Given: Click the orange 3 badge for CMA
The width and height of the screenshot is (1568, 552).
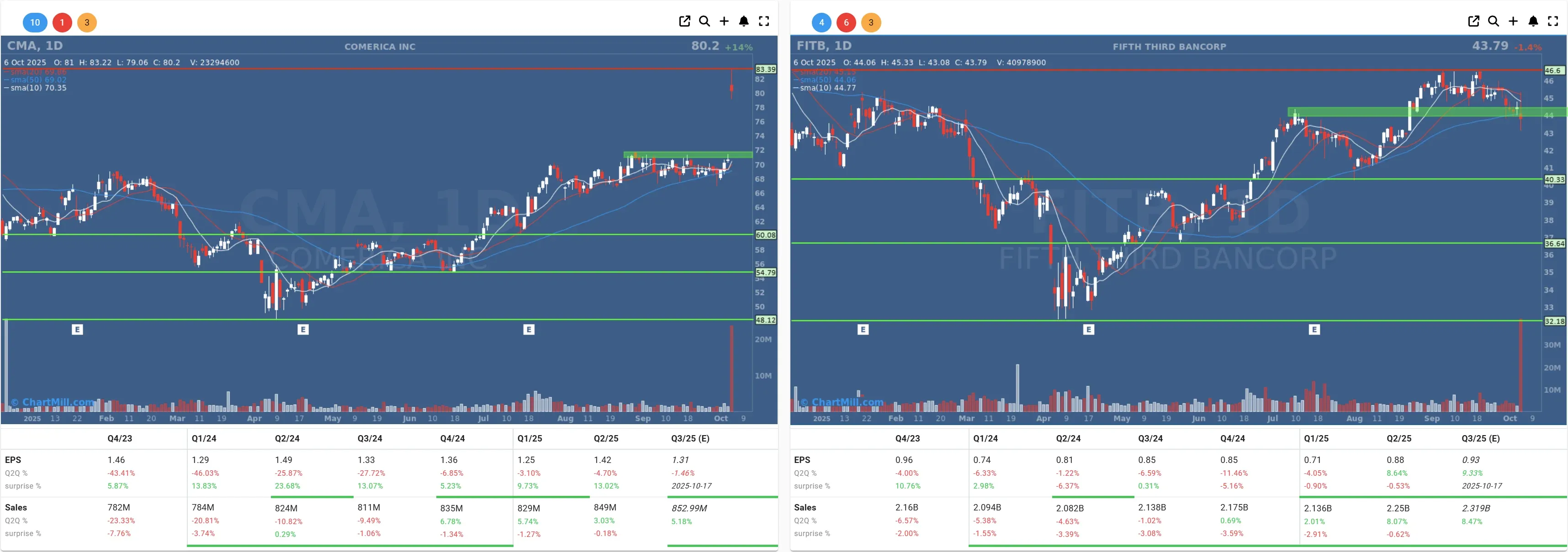Looking at the screenshot, I should coord(87,22).
